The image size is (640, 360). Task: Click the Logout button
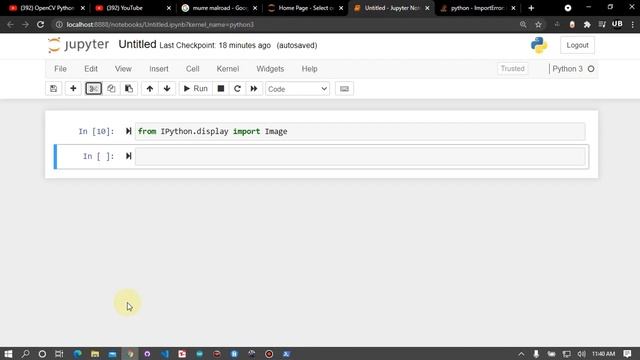[577, 45]
